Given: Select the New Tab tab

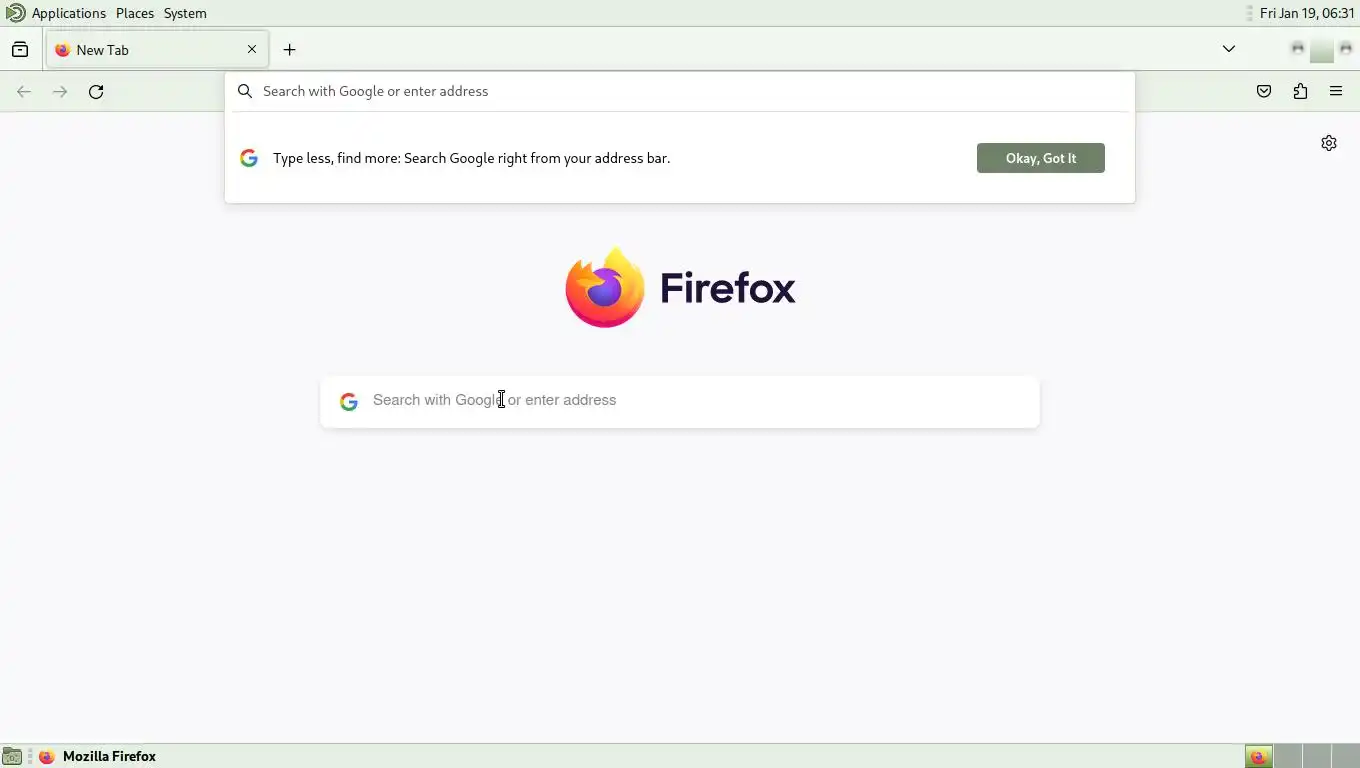Looking at the screenshot, I should [x=156, y=50].
